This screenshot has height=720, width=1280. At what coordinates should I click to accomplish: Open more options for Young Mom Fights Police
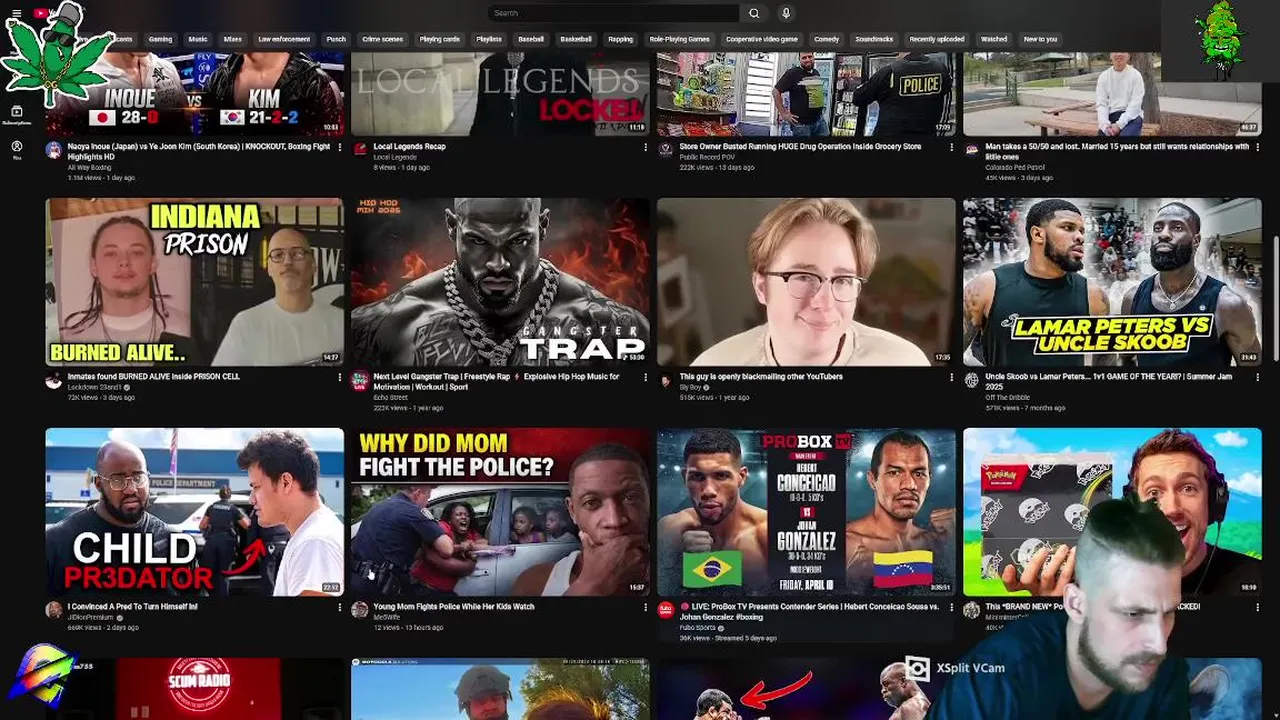click(645, 607)
